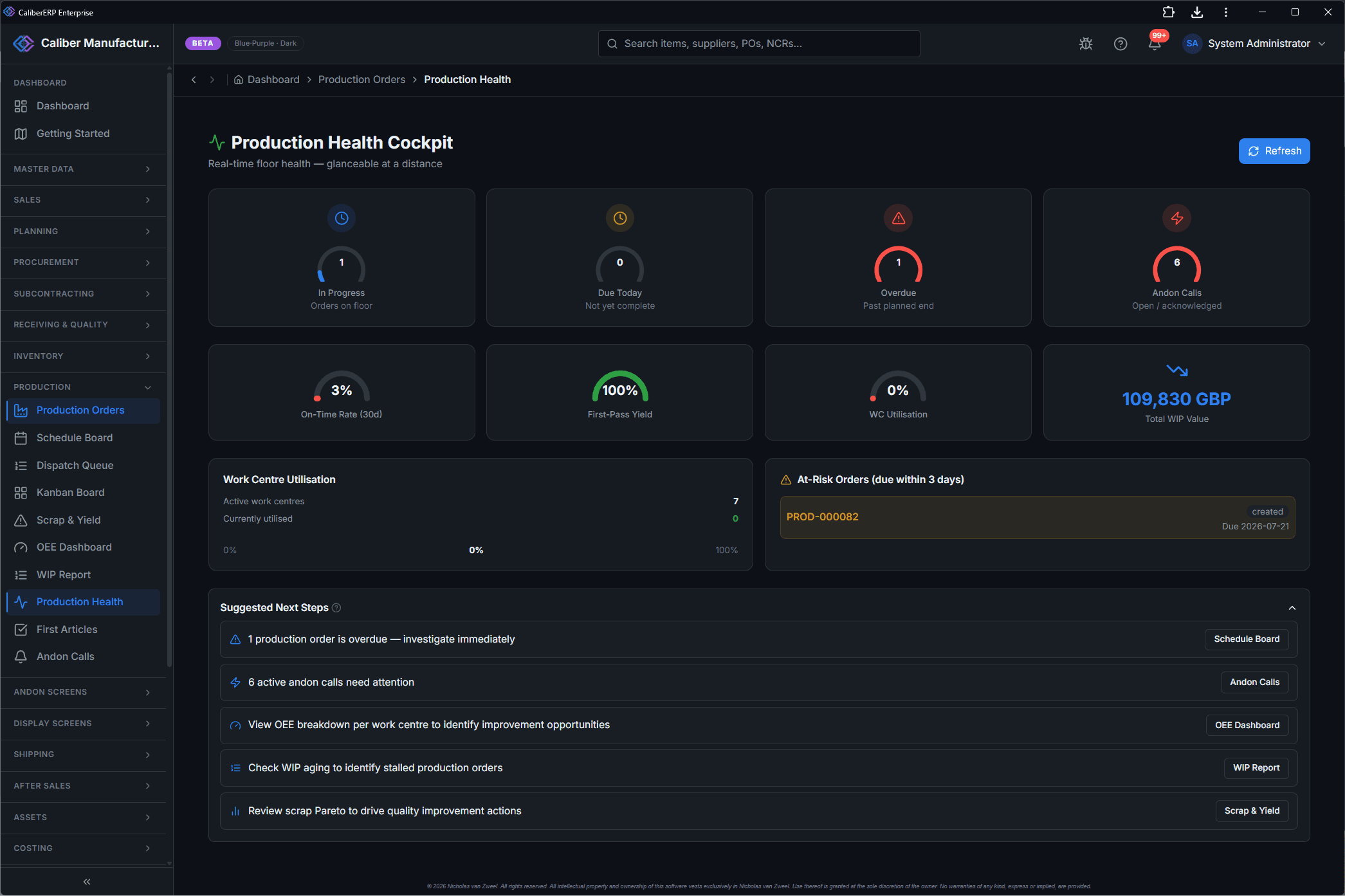Click the pulse icon beside Production Health Cockpit
The width and height of the screenshot is (1345, 896).
click(217, 142)
